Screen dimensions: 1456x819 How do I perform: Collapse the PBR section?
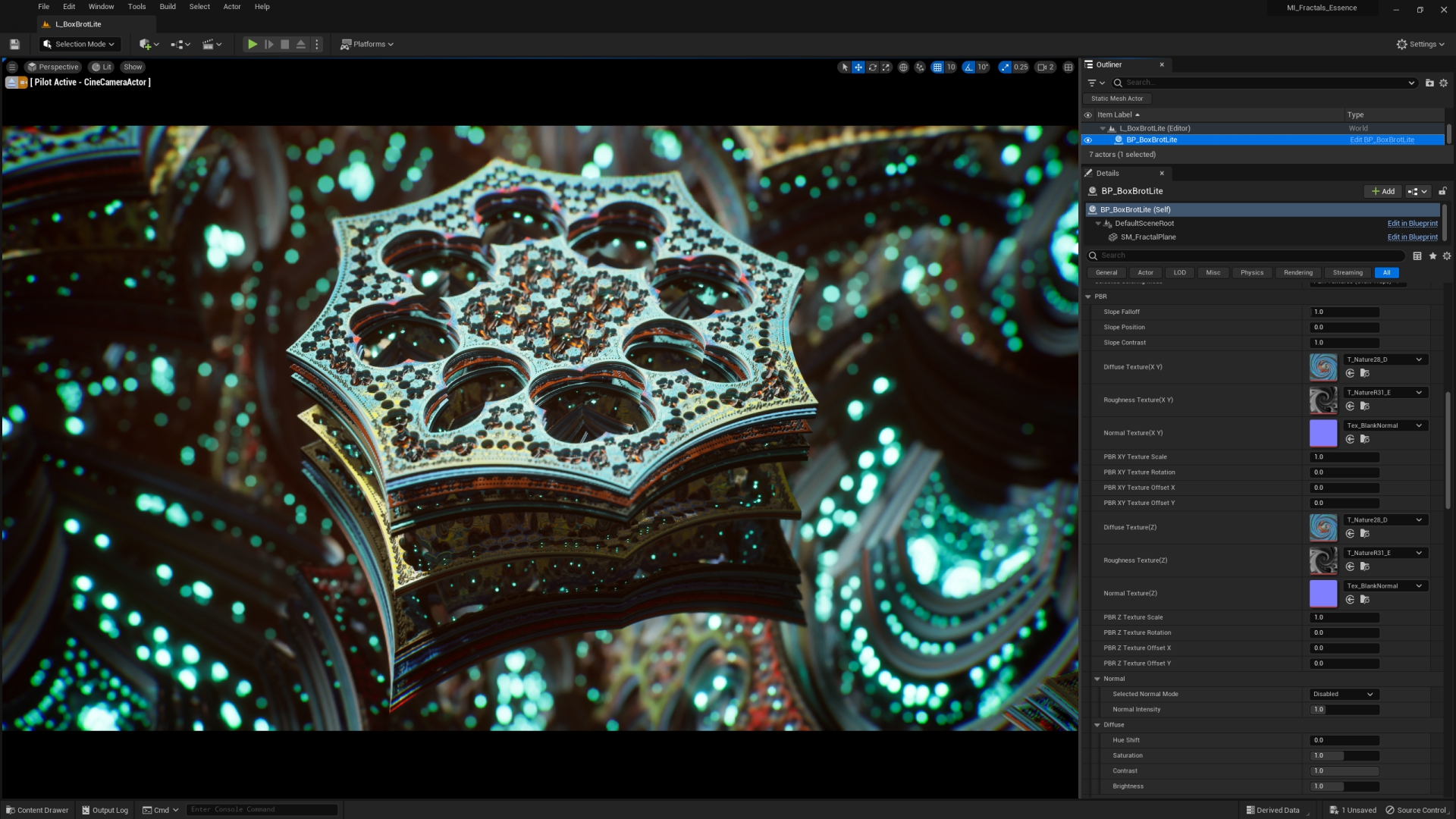[1088, 297]
